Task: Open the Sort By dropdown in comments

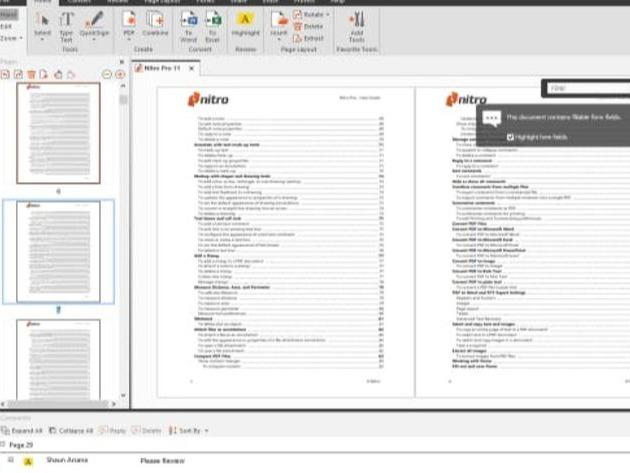Action: [185, 428]
